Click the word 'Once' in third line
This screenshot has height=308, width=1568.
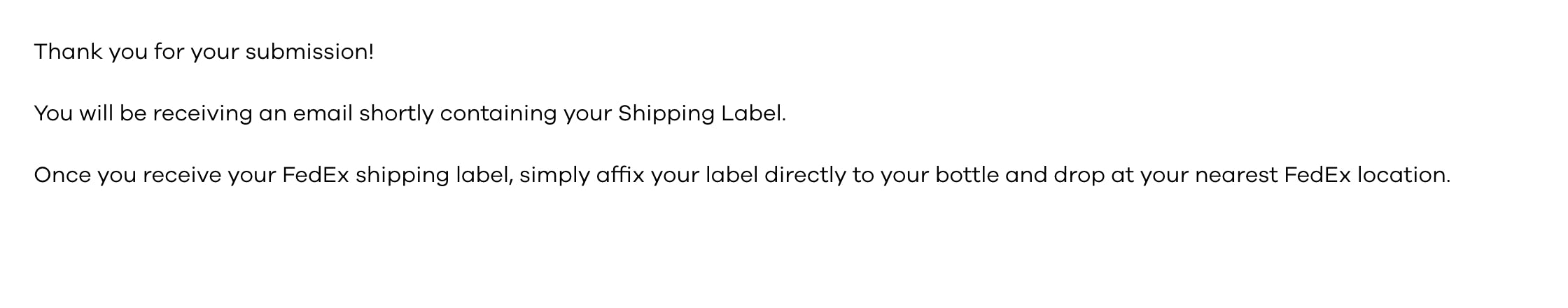pyautogui.click(x=62, y=174)
